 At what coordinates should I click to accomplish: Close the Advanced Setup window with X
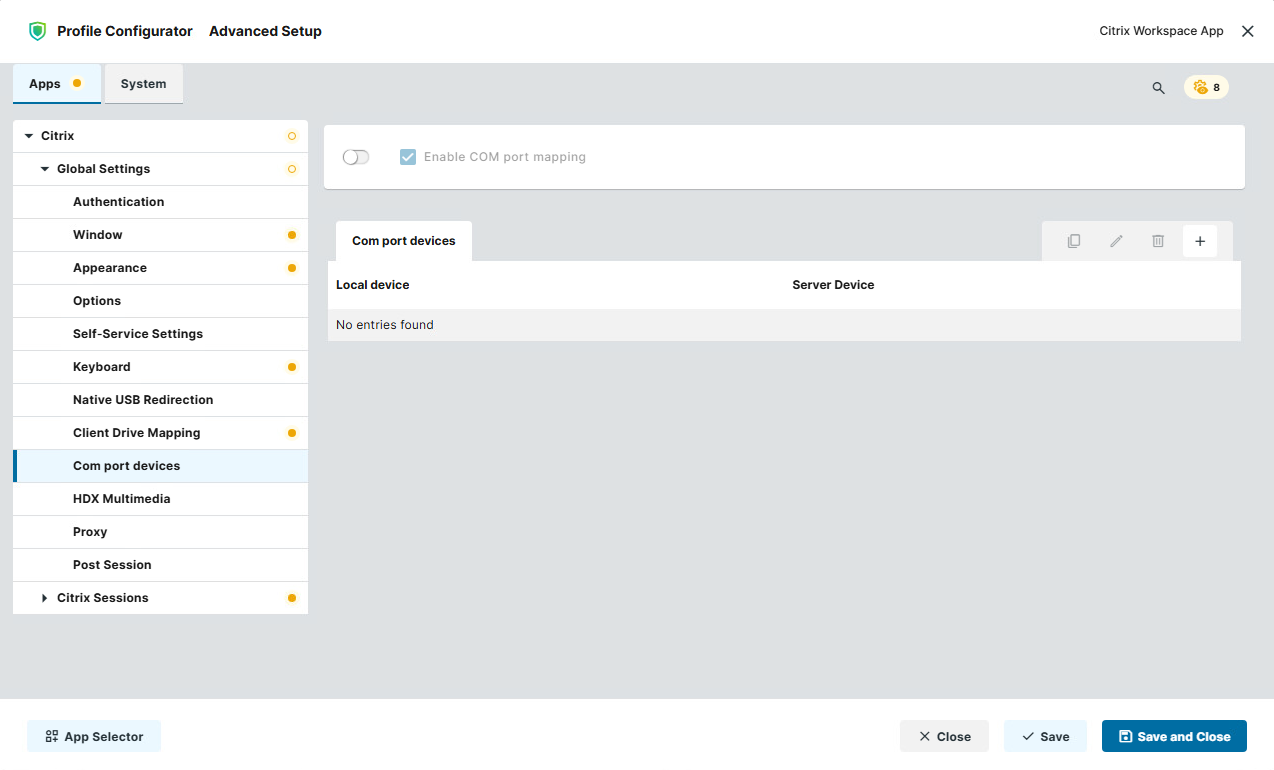coord(1247,31)
